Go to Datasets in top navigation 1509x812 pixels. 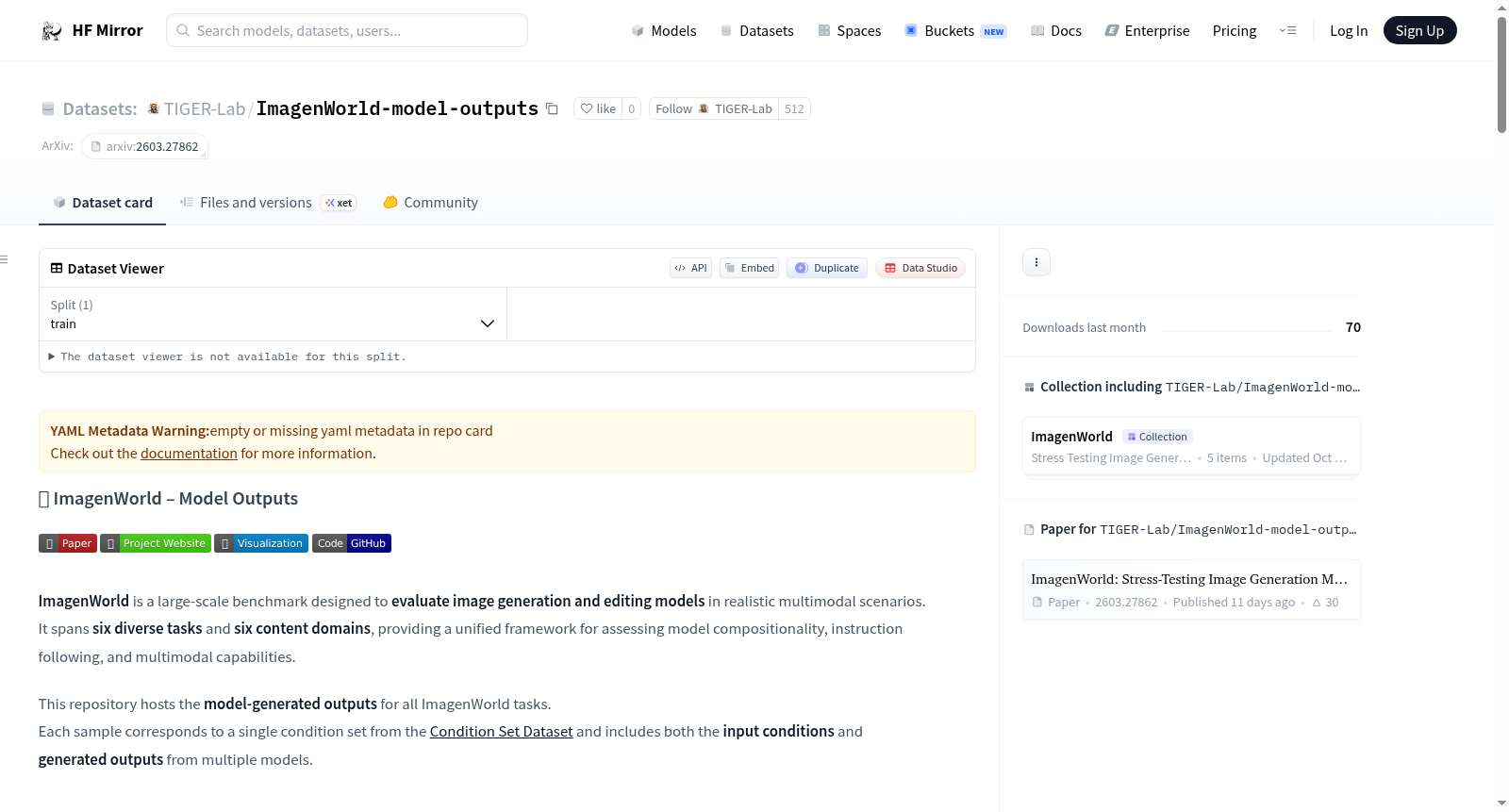coord(756,31)
